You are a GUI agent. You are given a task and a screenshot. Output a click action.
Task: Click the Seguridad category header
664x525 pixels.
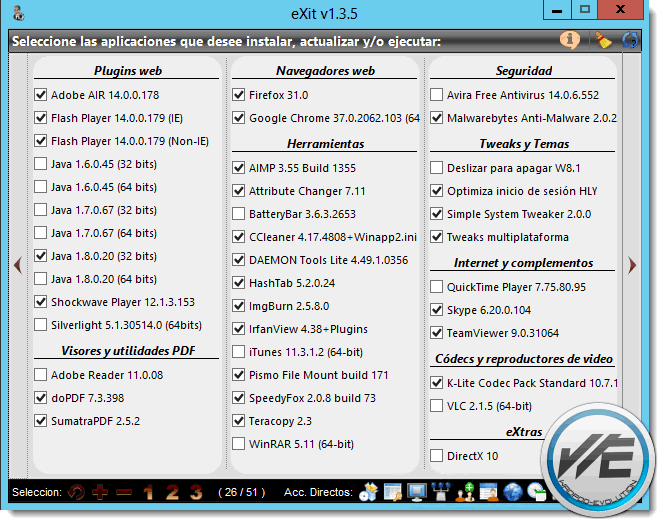[x=524, y=70]
